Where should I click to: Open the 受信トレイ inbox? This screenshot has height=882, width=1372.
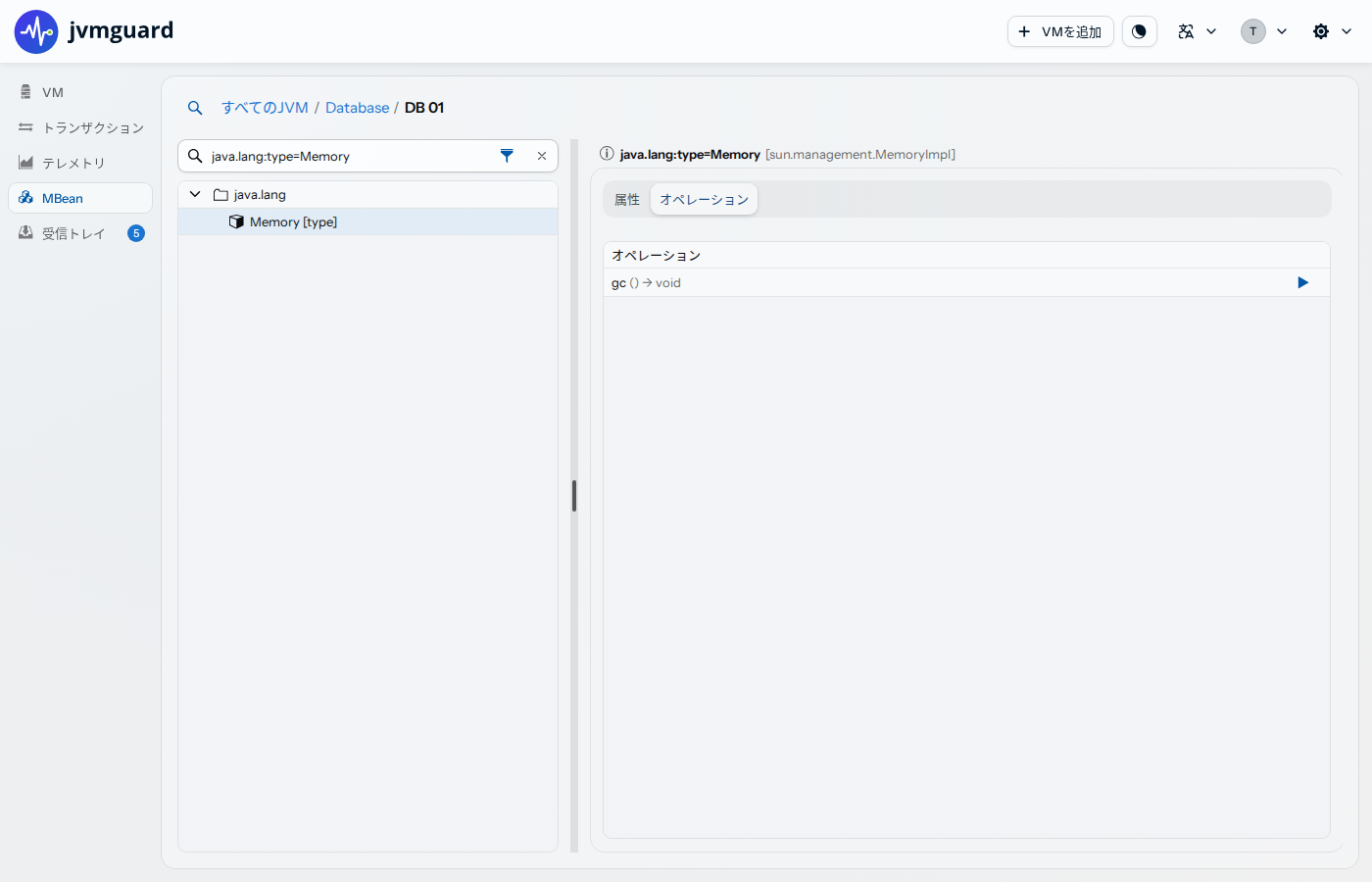point(80,233)
